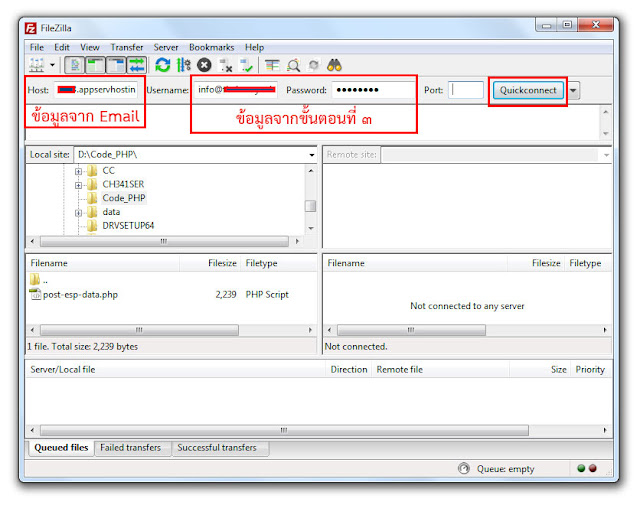Search for files with binoculars icon
Viewport: 640px width, 505px height.
click(x=334, y=65)
